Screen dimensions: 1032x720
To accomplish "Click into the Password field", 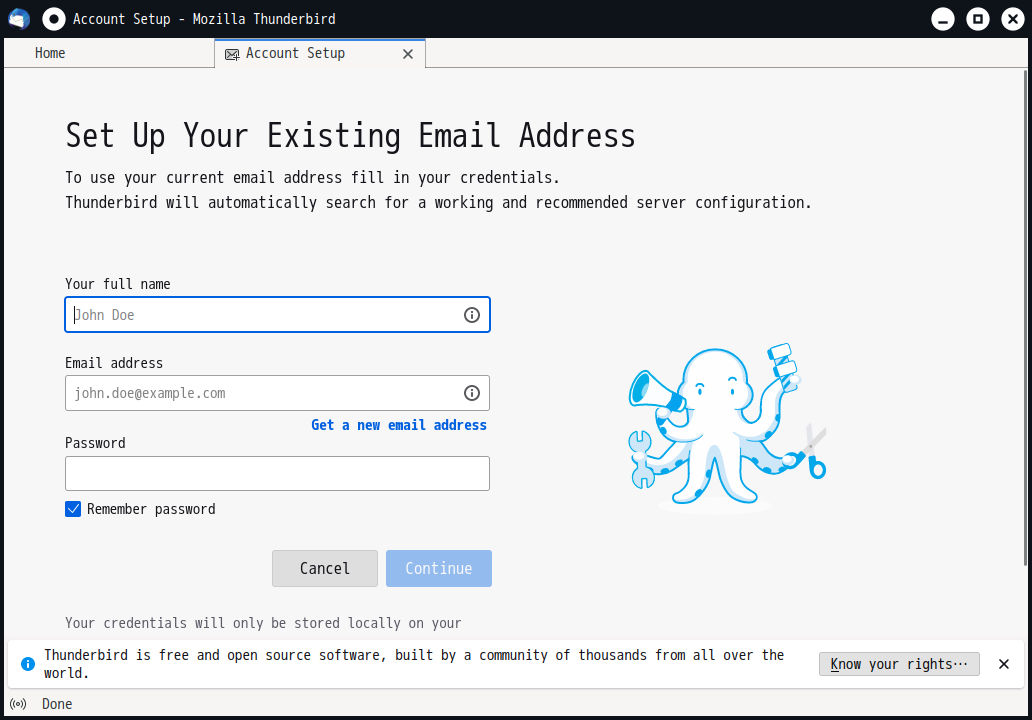I will (277, 473).
